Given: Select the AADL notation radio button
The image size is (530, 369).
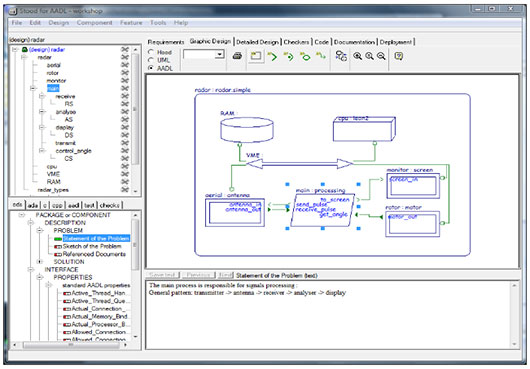Looking at the screenshot, I should tap(151, 68).
